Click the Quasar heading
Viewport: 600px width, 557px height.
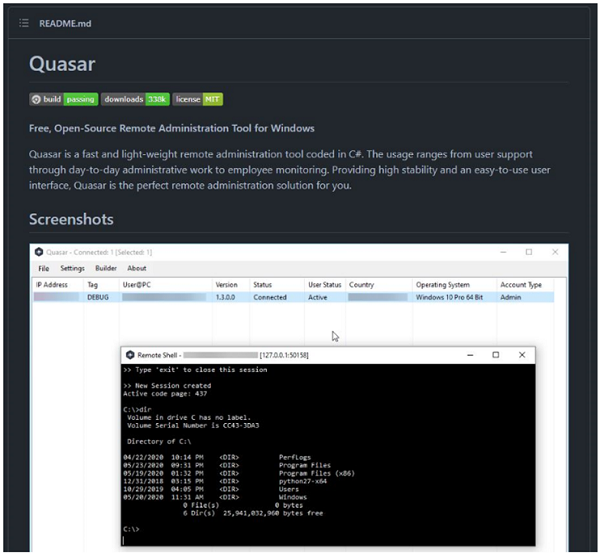62,64
